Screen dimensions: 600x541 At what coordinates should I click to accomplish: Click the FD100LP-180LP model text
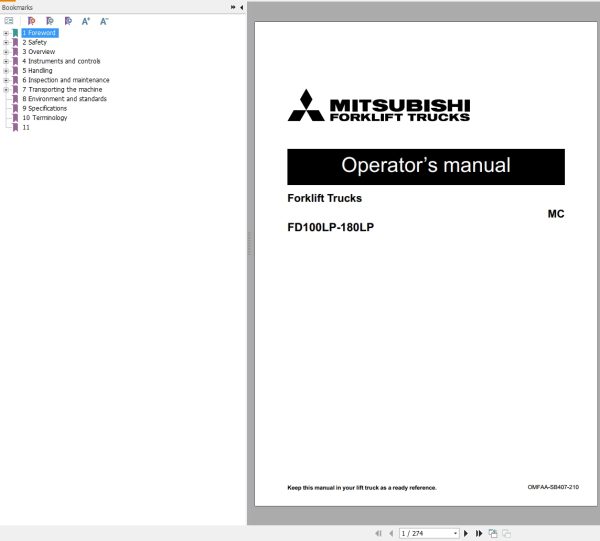tap(331, 227)
